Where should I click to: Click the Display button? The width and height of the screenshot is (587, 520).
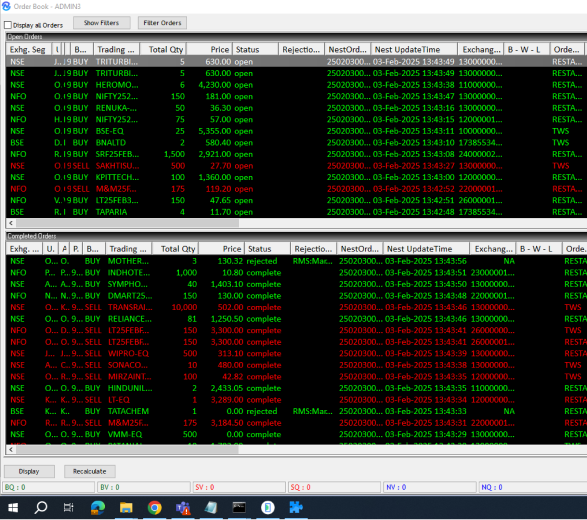29,471
